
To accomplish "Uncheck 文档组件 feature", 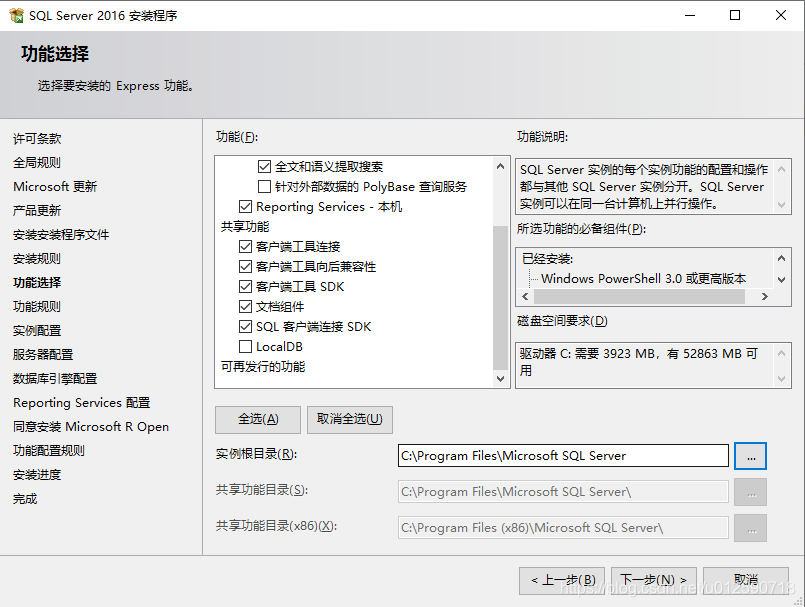I will (x=246, y=307).
